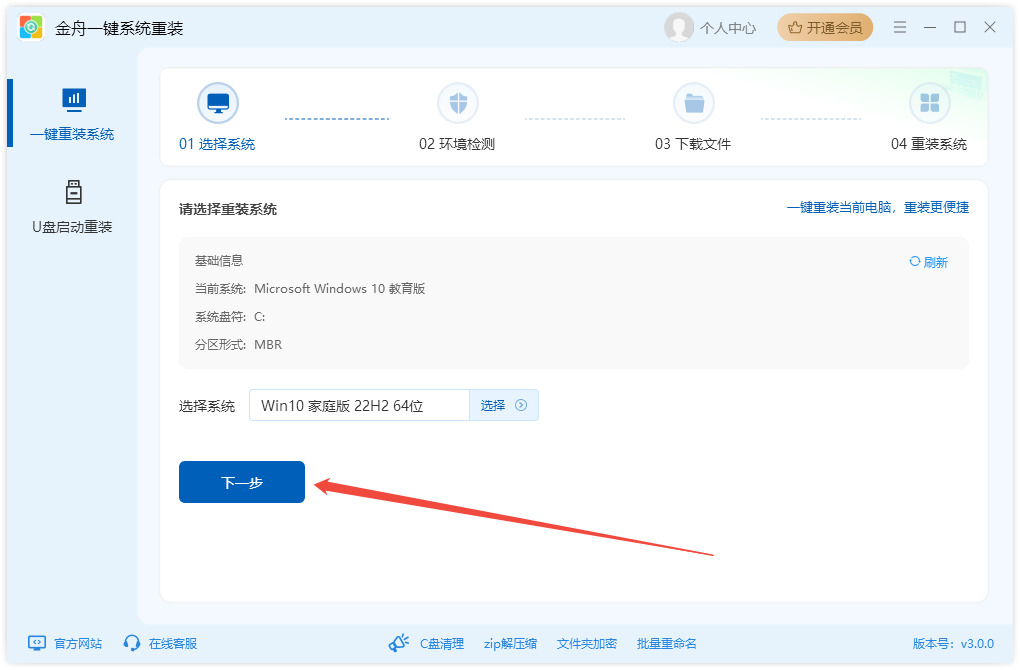Click the 03 下载文件 folder icon
The width and height of the screenshot is (1020, 670).
pyautogui.click(x=694, y=101)
